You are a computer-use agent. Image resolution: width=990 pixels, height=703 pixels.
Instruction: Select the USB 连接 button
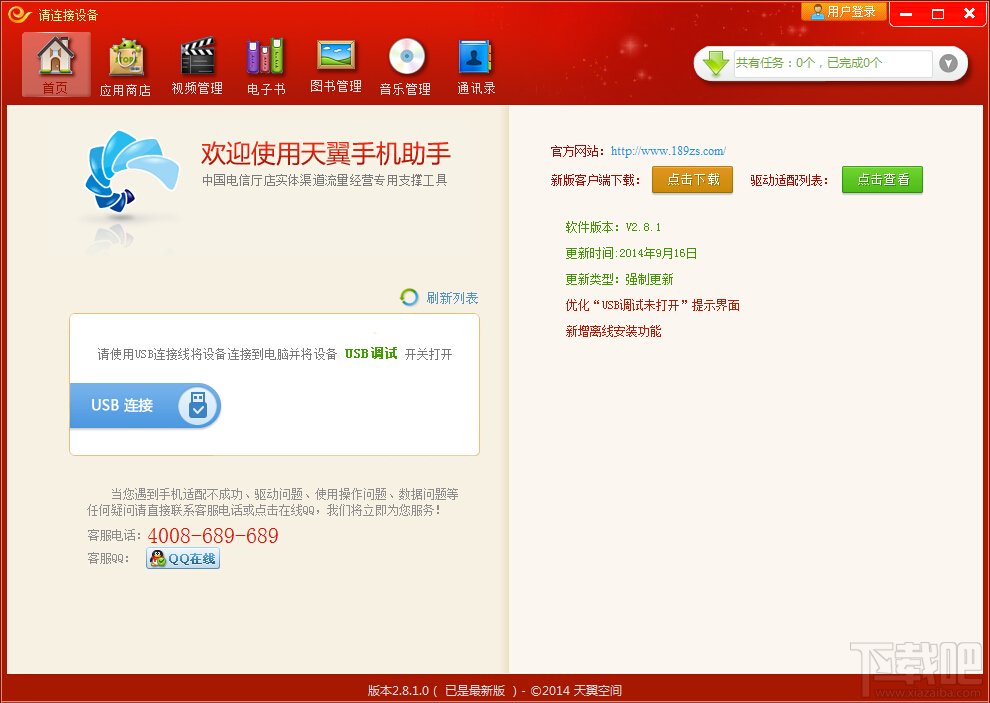click(145, 406)
